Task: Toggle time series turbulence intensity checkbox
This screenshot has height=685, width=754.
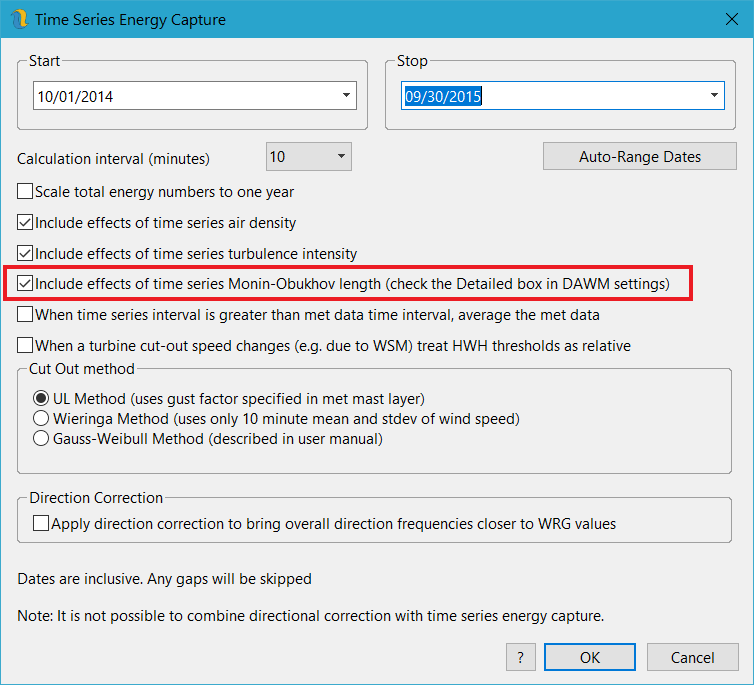Action: (25, 254)
